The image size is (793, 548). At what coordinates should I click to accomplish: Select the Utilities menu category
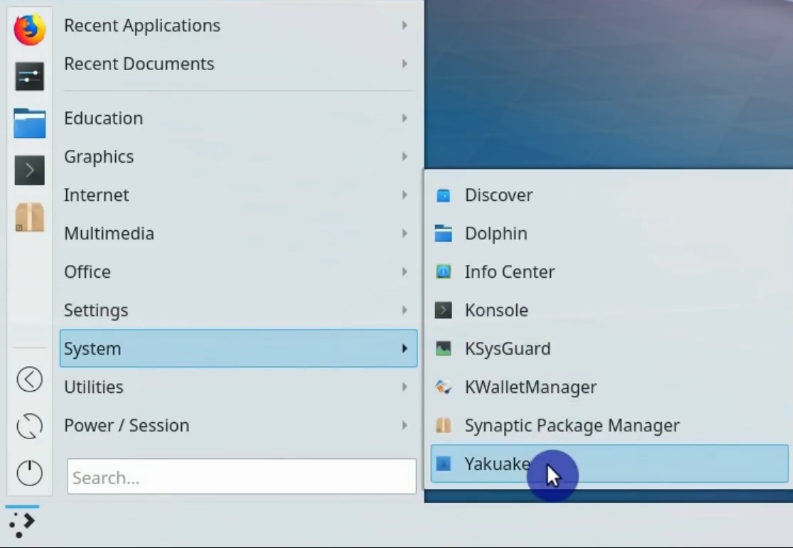coord(238,387)
